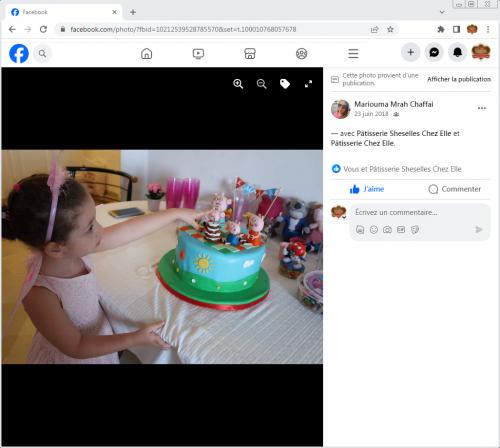This screenshot has width=500, height=448.
Task: Open post options three-dots menu
Action: pyautogui.click(x=482, y=108)
